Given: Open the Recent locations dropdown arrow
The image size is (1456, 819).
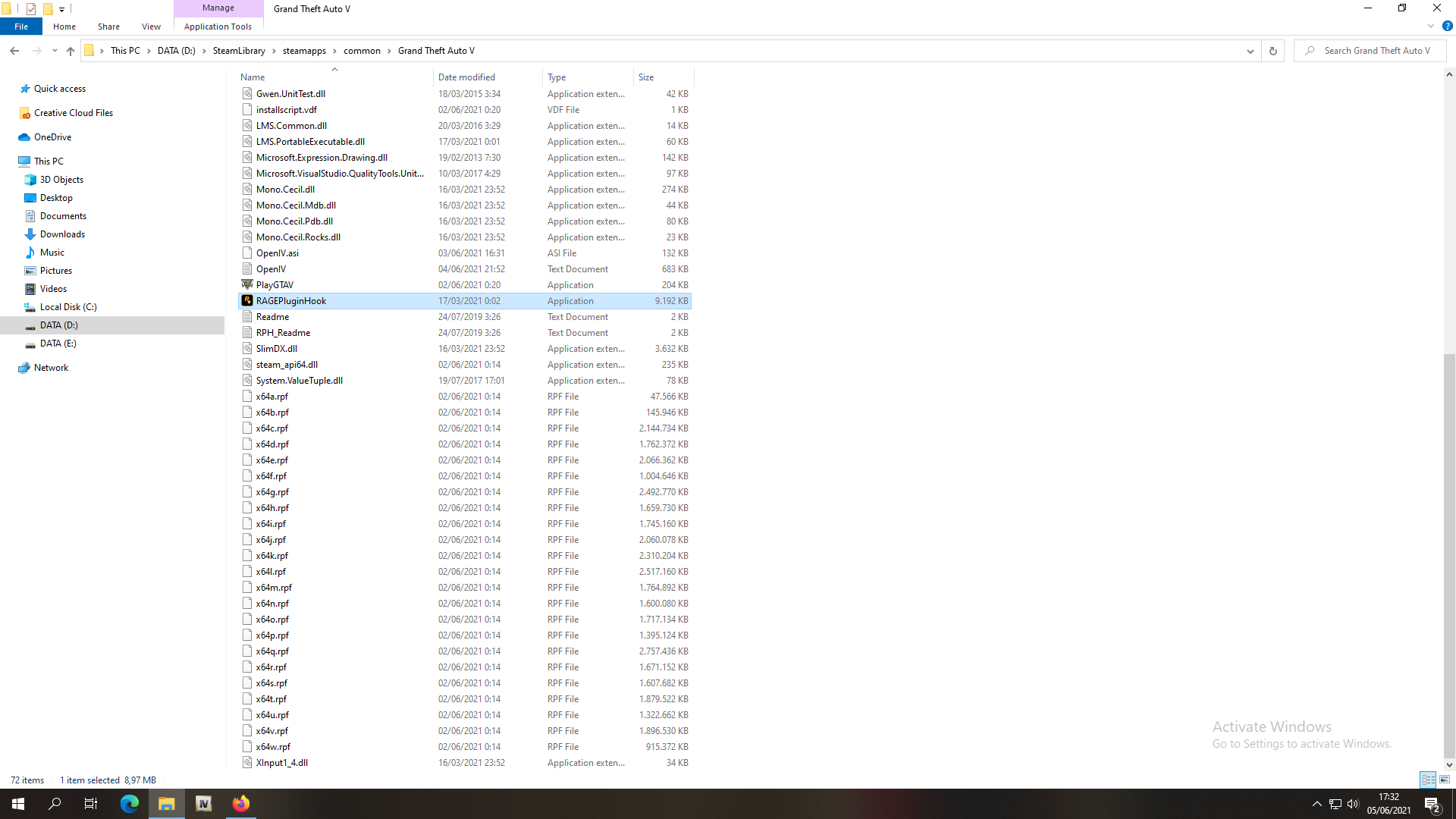Looking at the screenshot, I should pyautogui.click(x=55, y=51).
